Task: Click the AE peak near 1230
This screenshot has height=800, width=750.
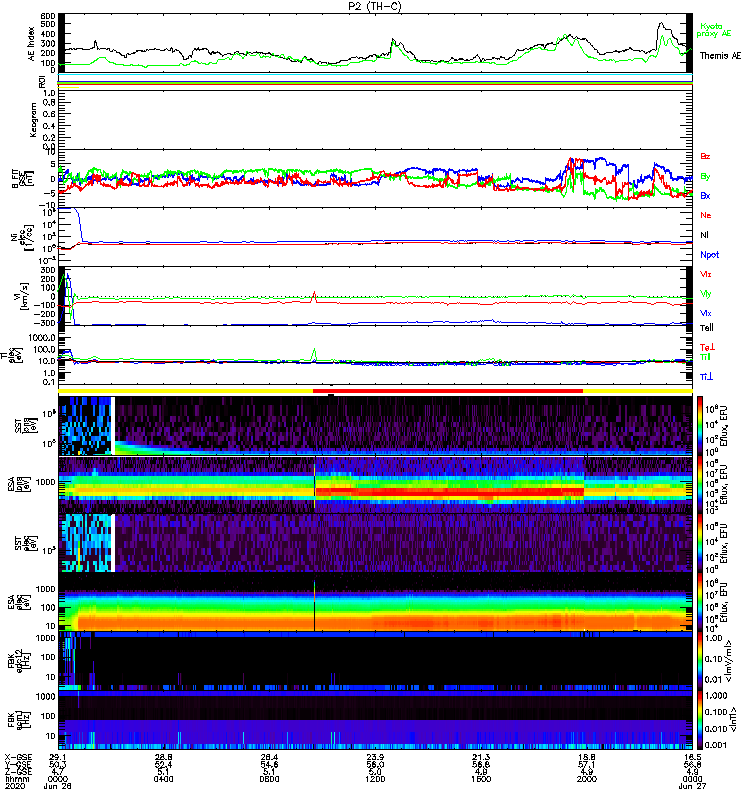Action: [392, 41]
